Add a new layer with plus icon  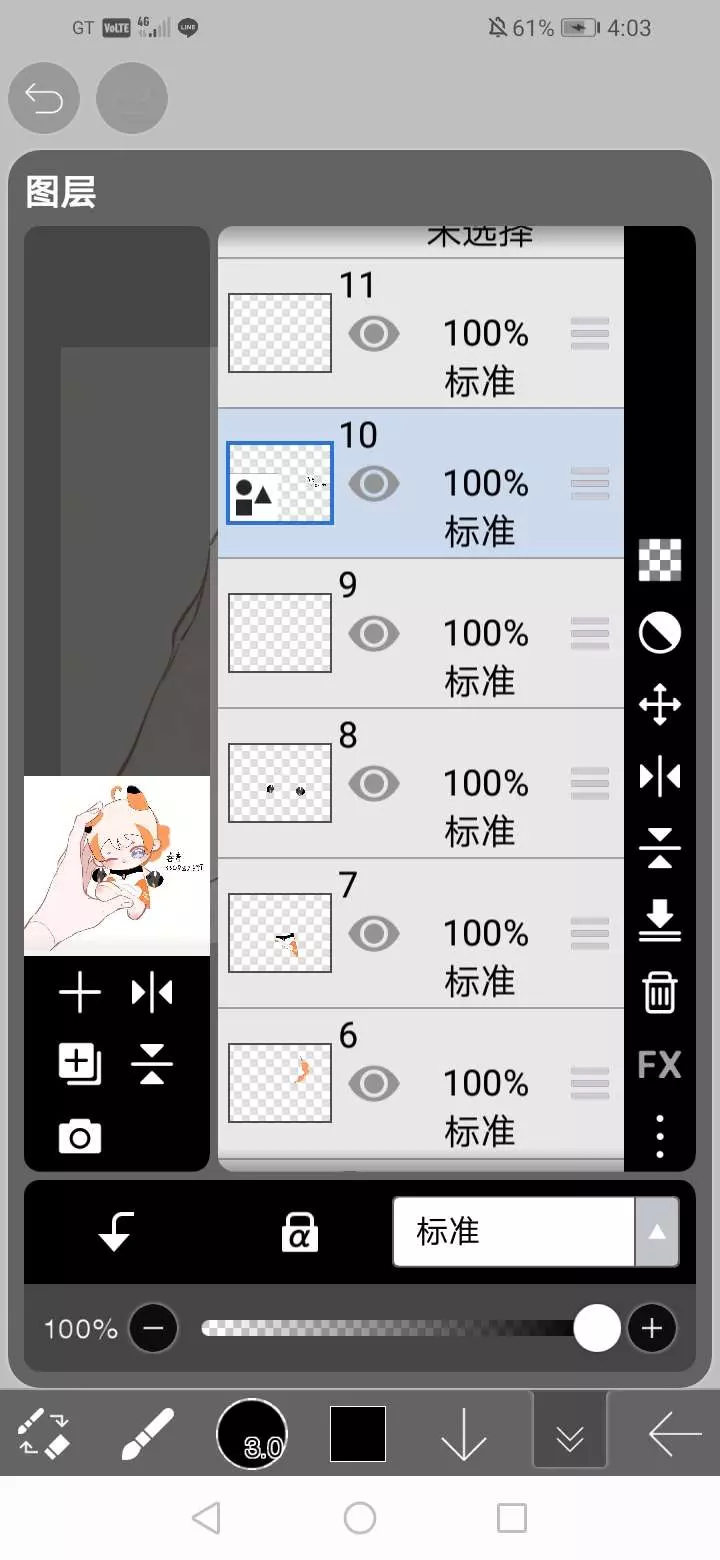coord(80,993)
